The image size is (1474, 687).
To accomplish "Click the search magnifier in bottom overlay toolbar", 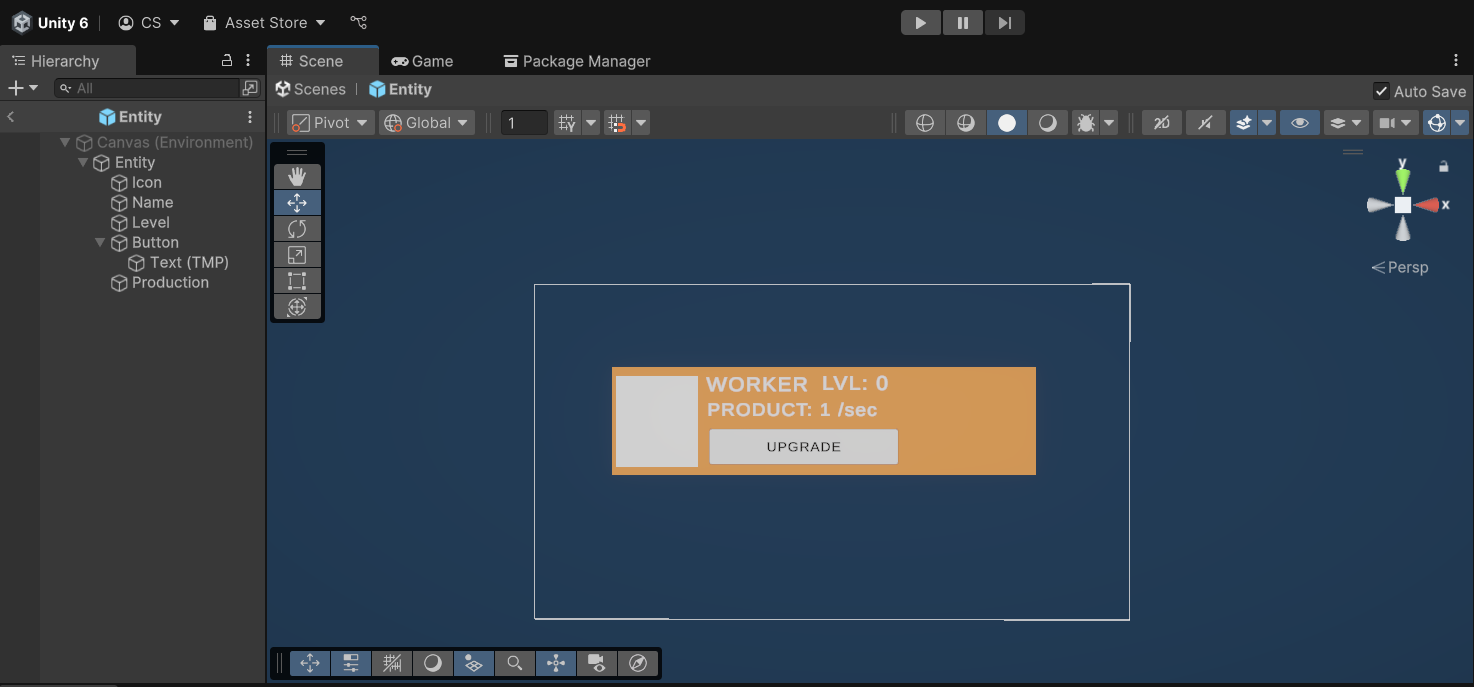I will point(514,663).
